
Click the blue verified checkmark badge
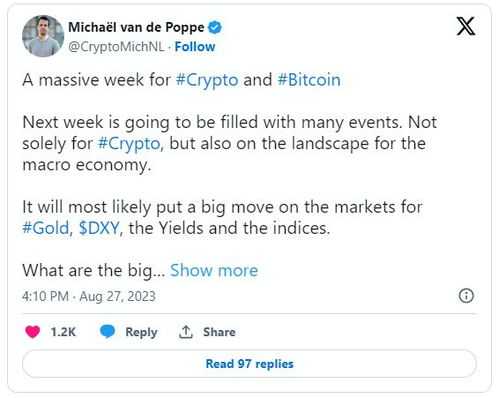point(215,27)
